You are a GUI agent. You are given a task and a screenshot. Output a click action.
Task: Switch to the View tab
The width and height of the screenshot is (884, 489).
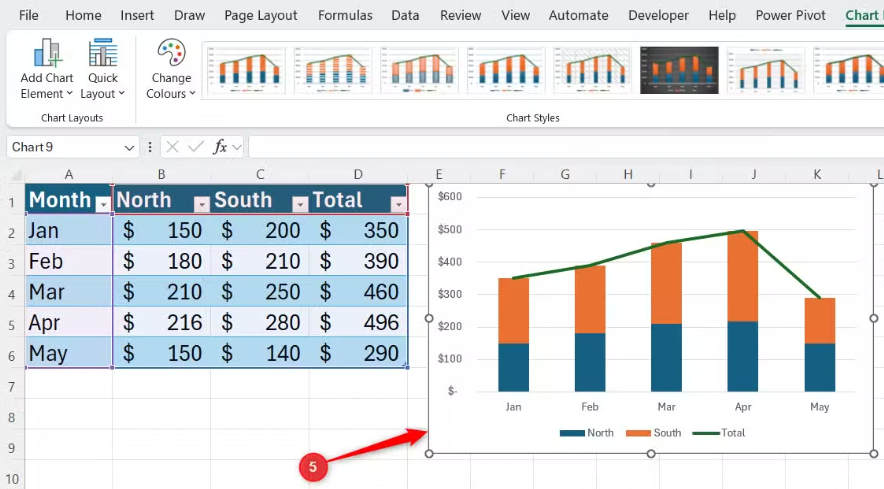coord(515,15)
